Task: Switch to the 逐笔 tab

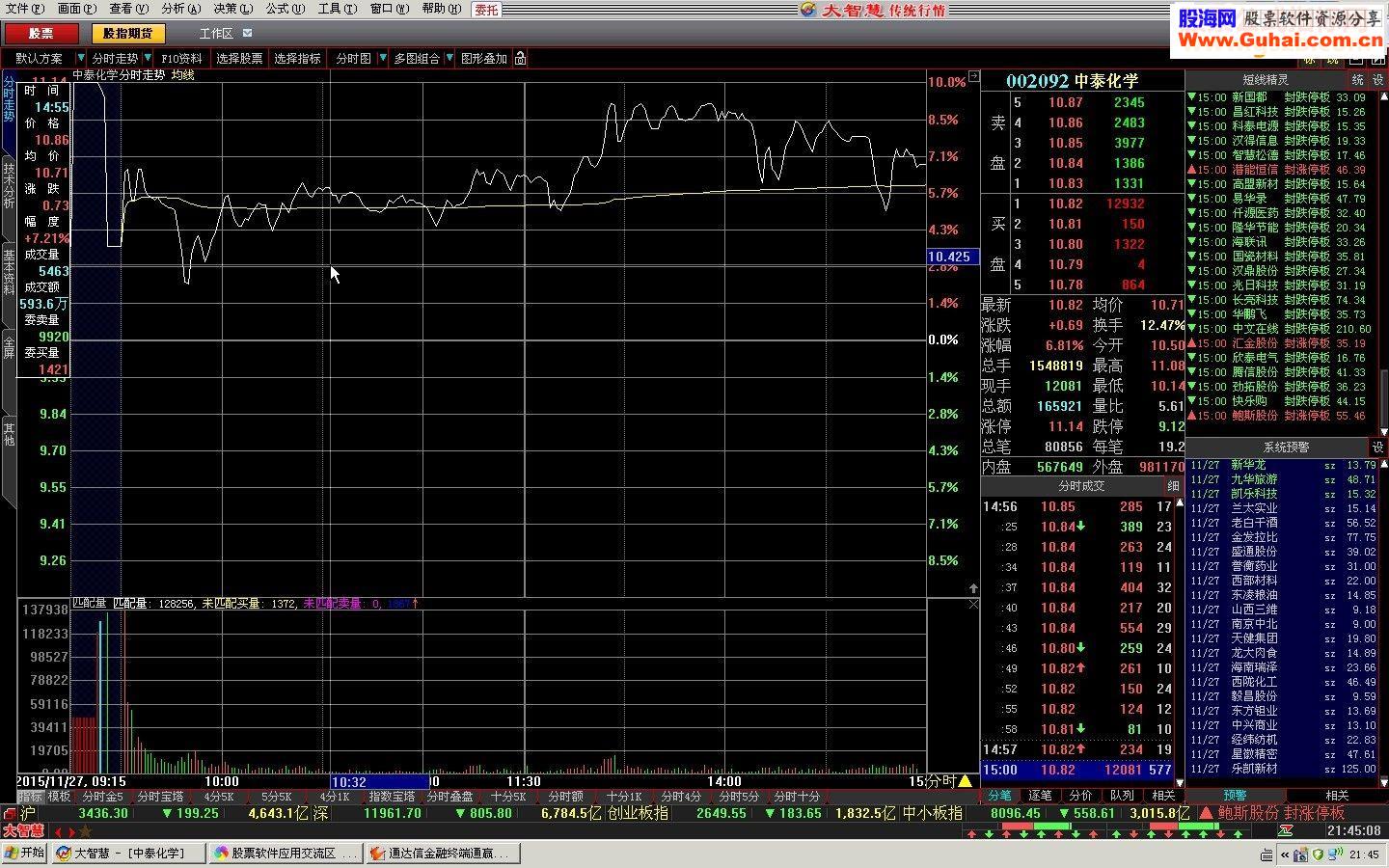Action: click(x=1041, y=796)
